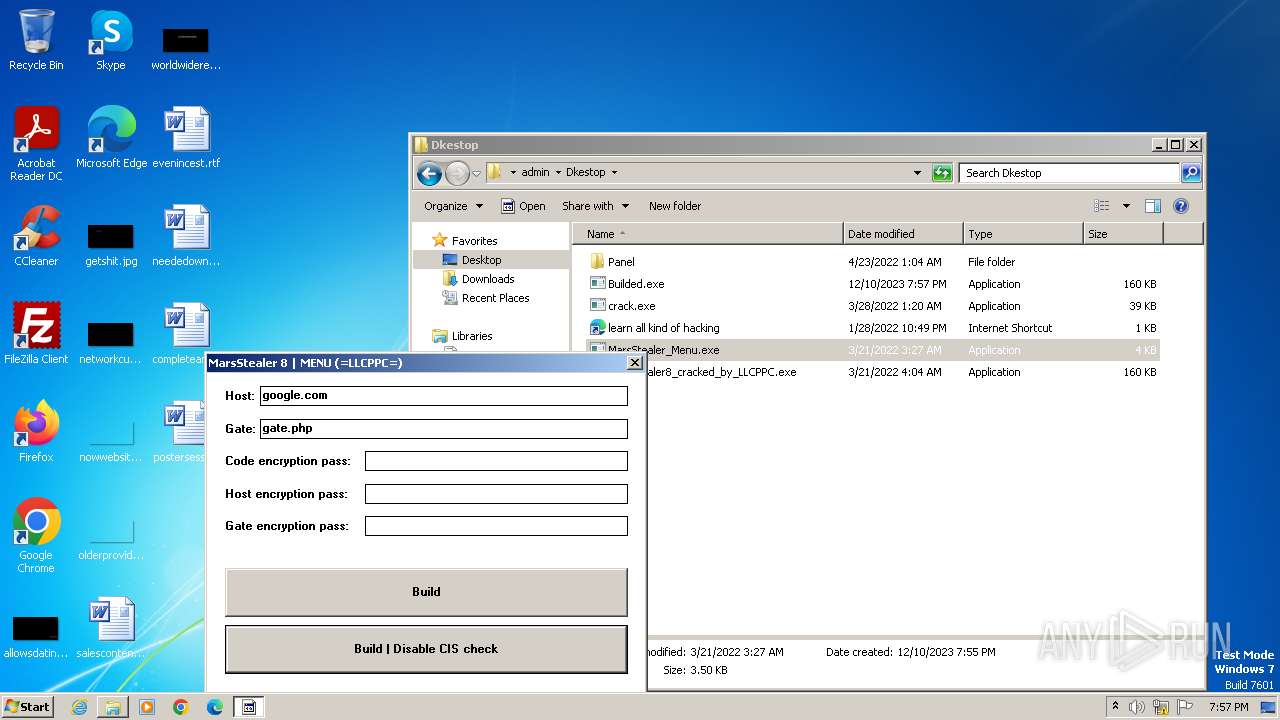Focus the Host encryption pass field
The height and width of the screenshot is (720, 1280).
click(x=496, y=494)
